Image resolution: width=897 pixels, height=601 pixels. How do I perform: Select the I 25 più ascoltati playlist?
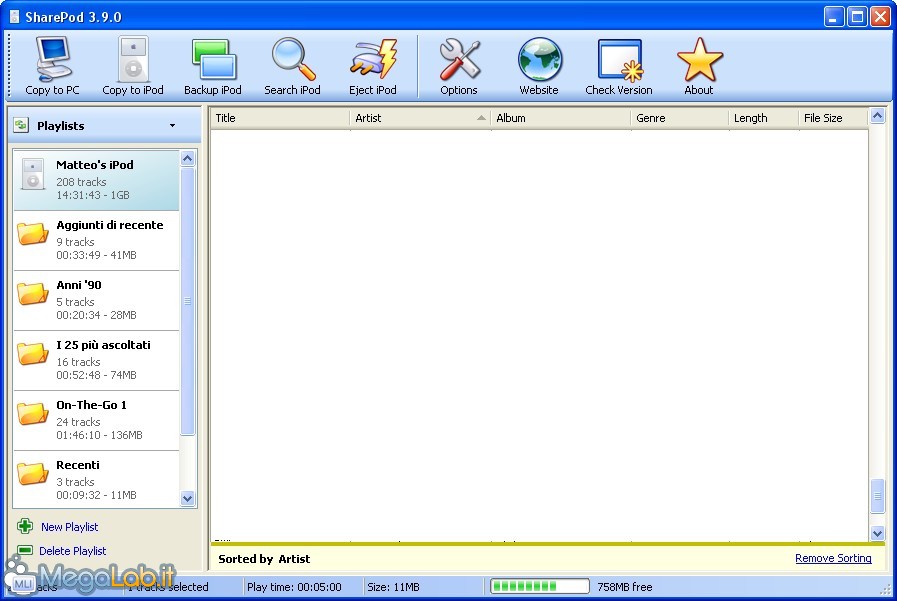pos(96,360)
